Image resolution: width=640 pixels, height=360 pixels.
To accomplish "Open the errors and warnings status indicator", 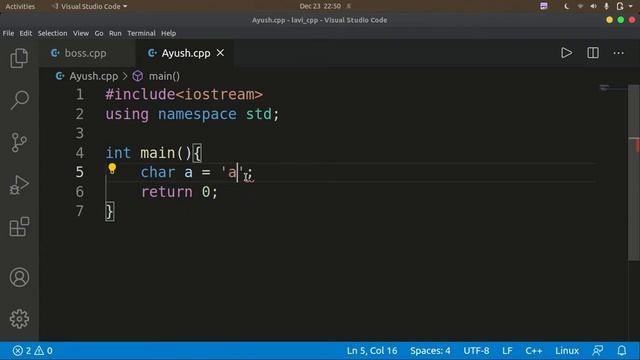I will click(33, 351).
